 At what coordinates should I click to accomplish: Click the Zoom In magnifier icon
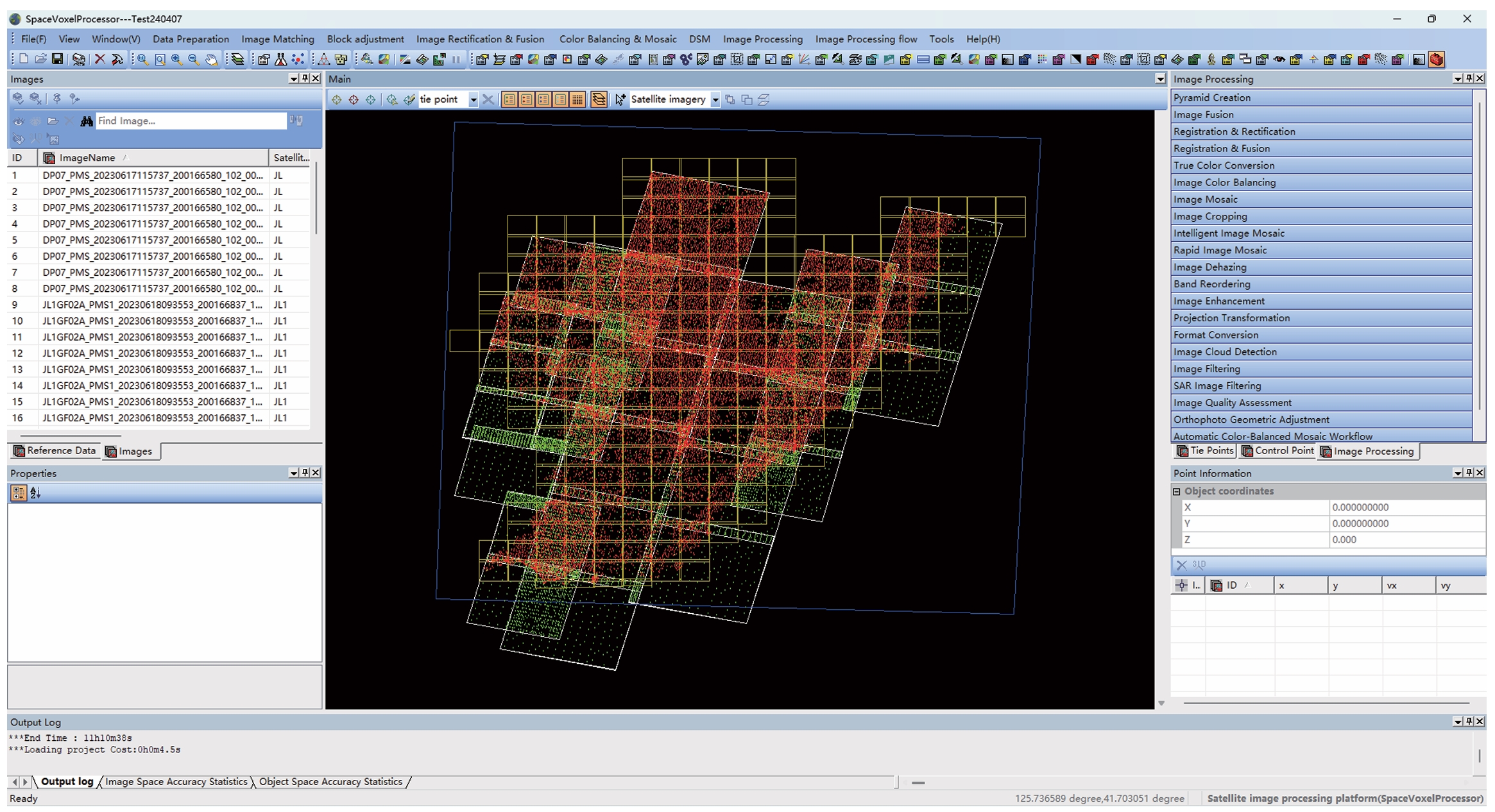(x=176, y=60)
